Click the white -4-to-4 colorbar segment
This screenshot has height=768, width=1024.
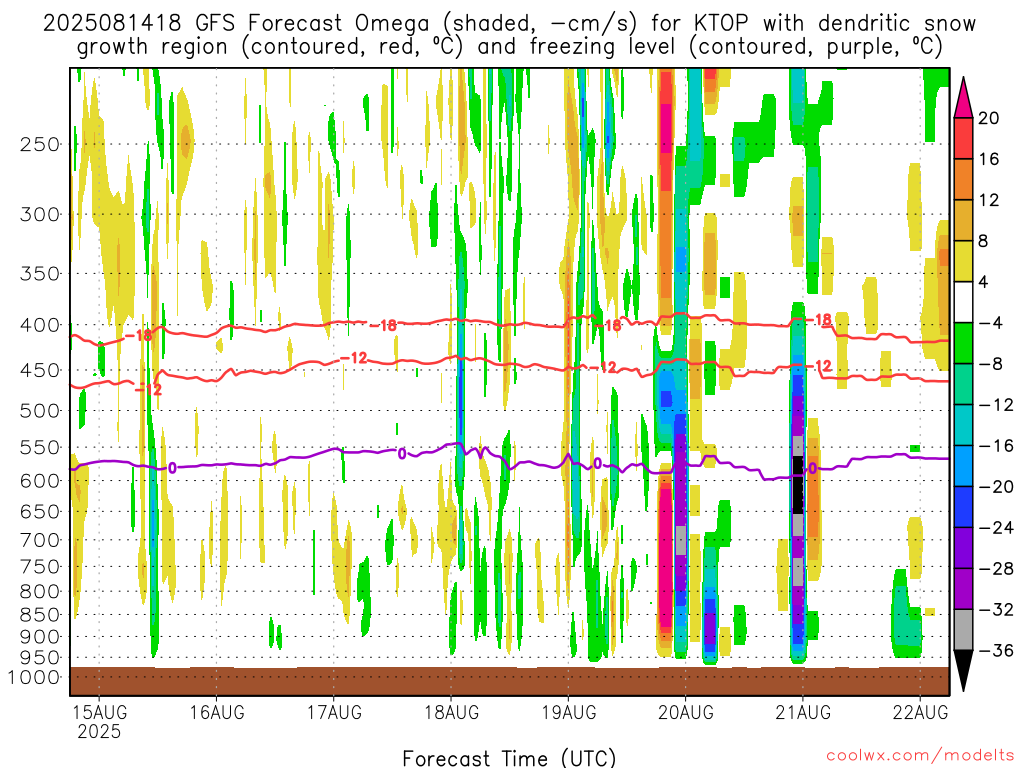(x=963, y=302)
